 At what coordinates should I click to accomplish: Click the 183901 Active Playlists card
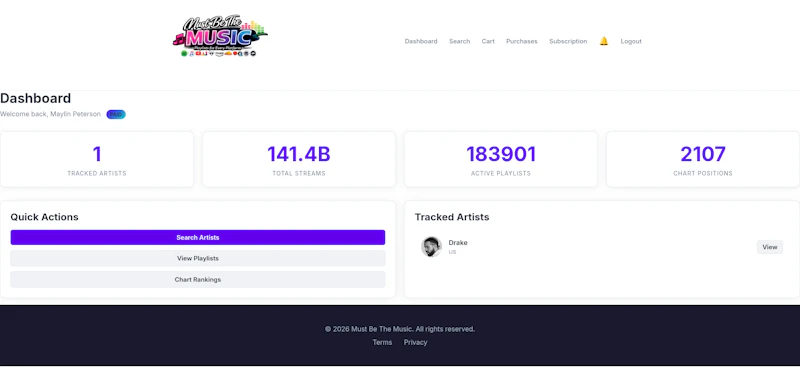click(501, 159)
